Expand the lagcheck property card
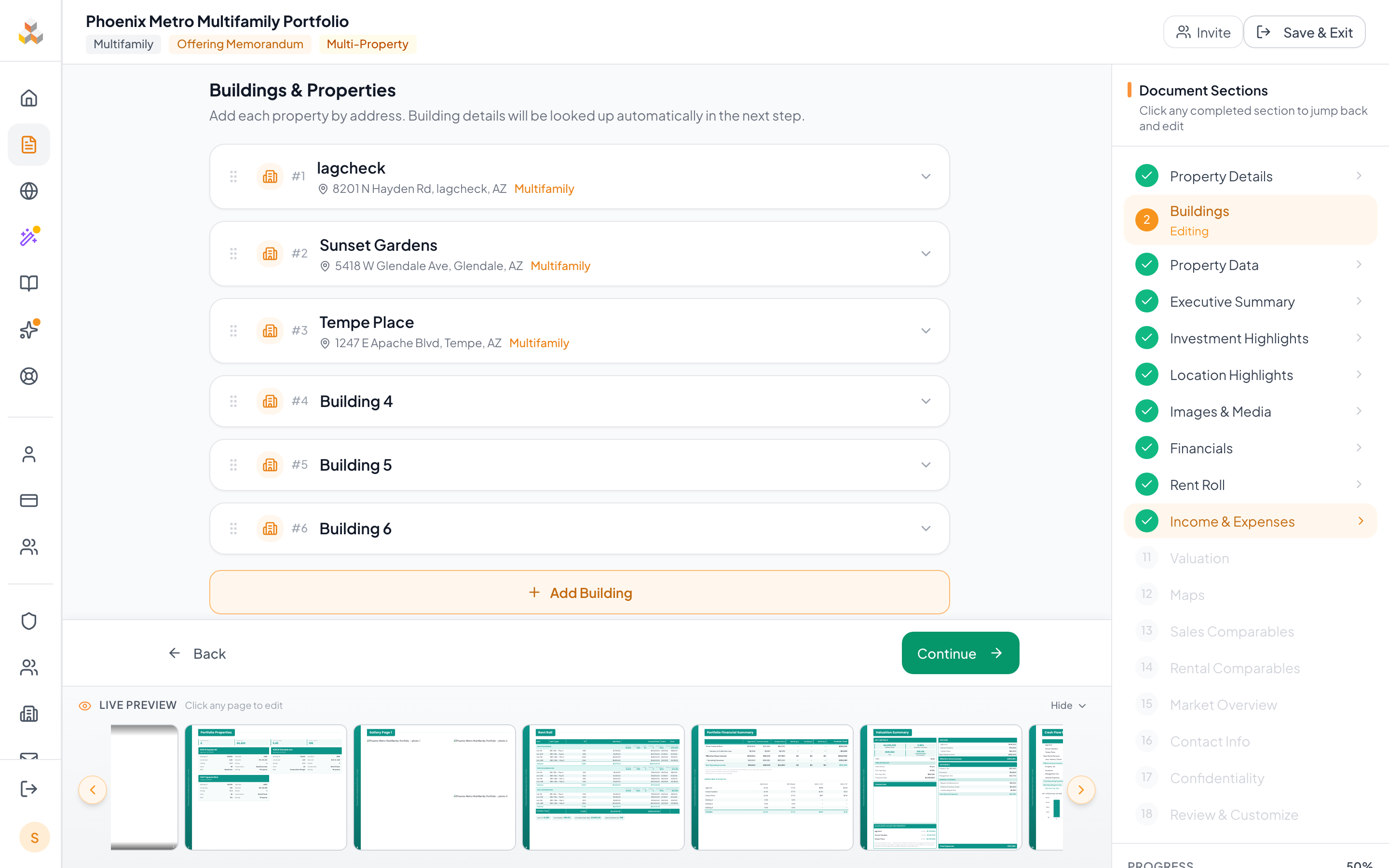The width and height of the screenshot is (1389, 868). pyautogui.click(x=926, y=176)
